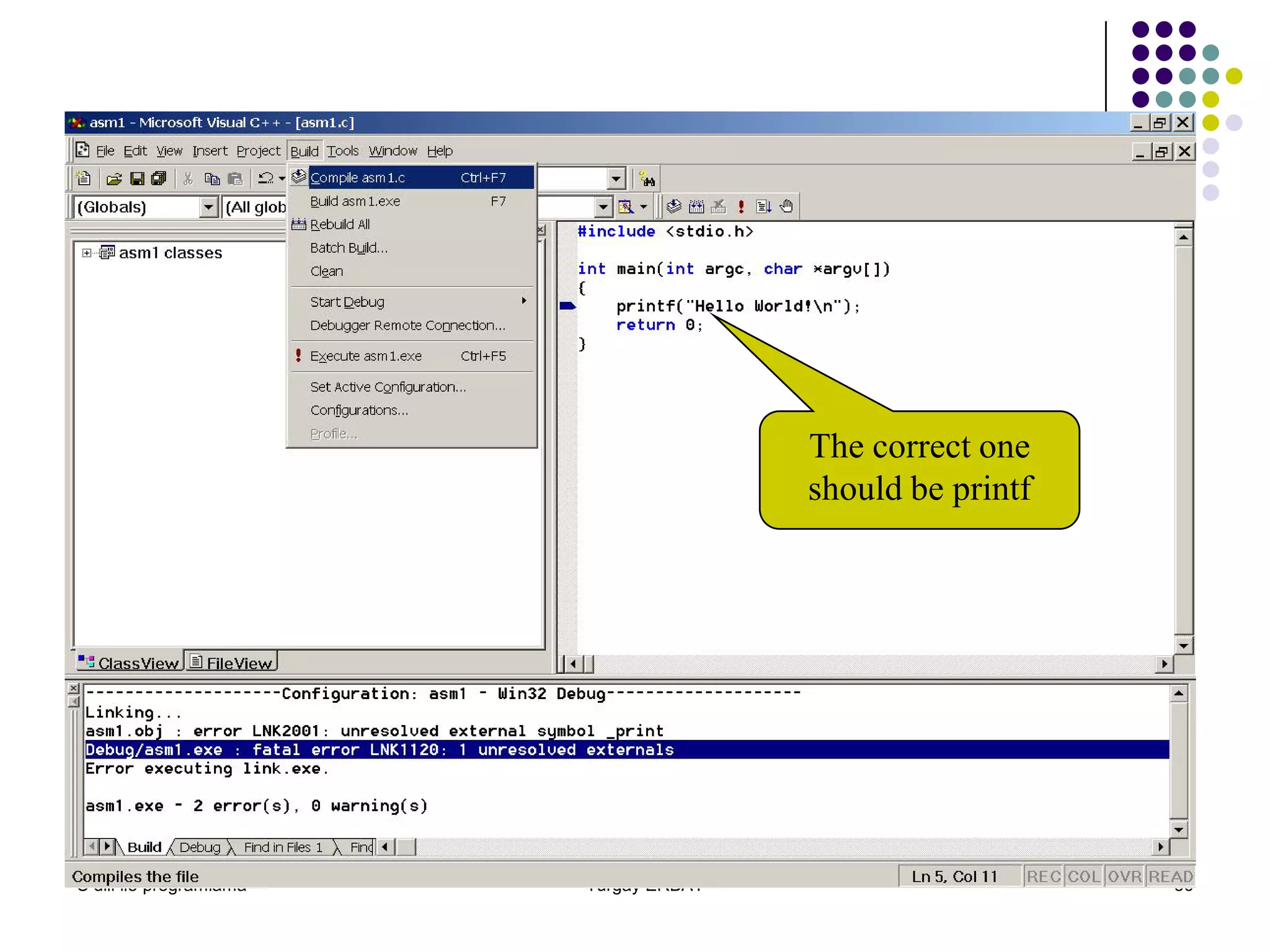Open Batch Build dialog entry
Screen dimensions: 1270x952
tap(412, 248)
